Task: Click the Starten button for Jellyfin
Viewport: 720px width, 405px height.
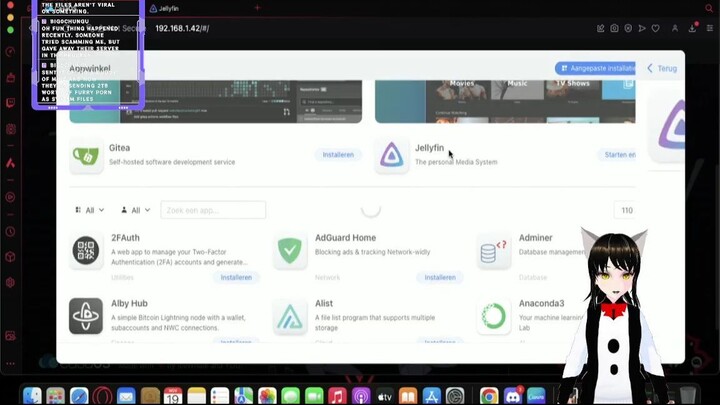Action: [617, 155]
